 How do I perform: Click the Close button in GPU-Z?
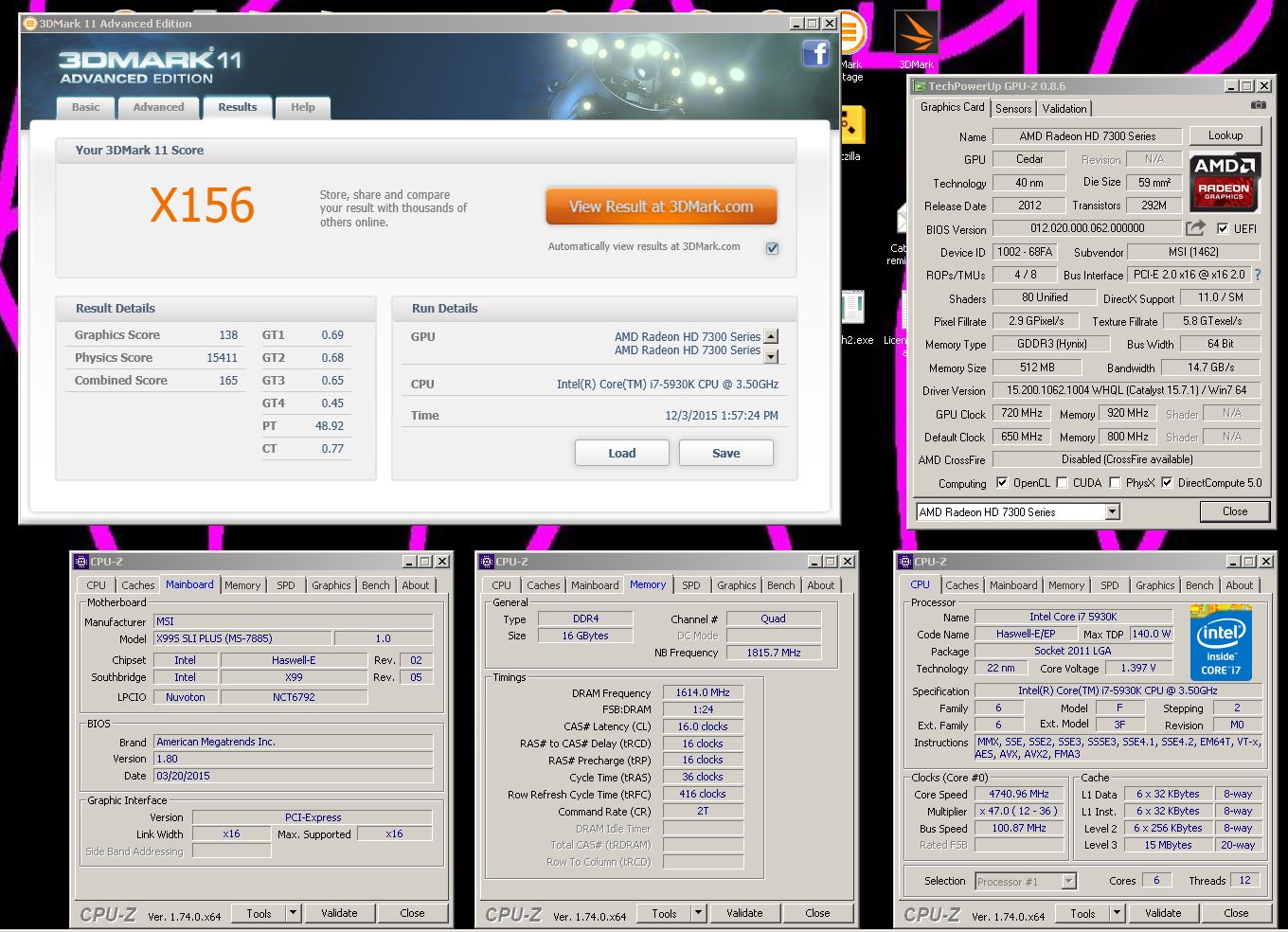click(x=1235, y=511)
